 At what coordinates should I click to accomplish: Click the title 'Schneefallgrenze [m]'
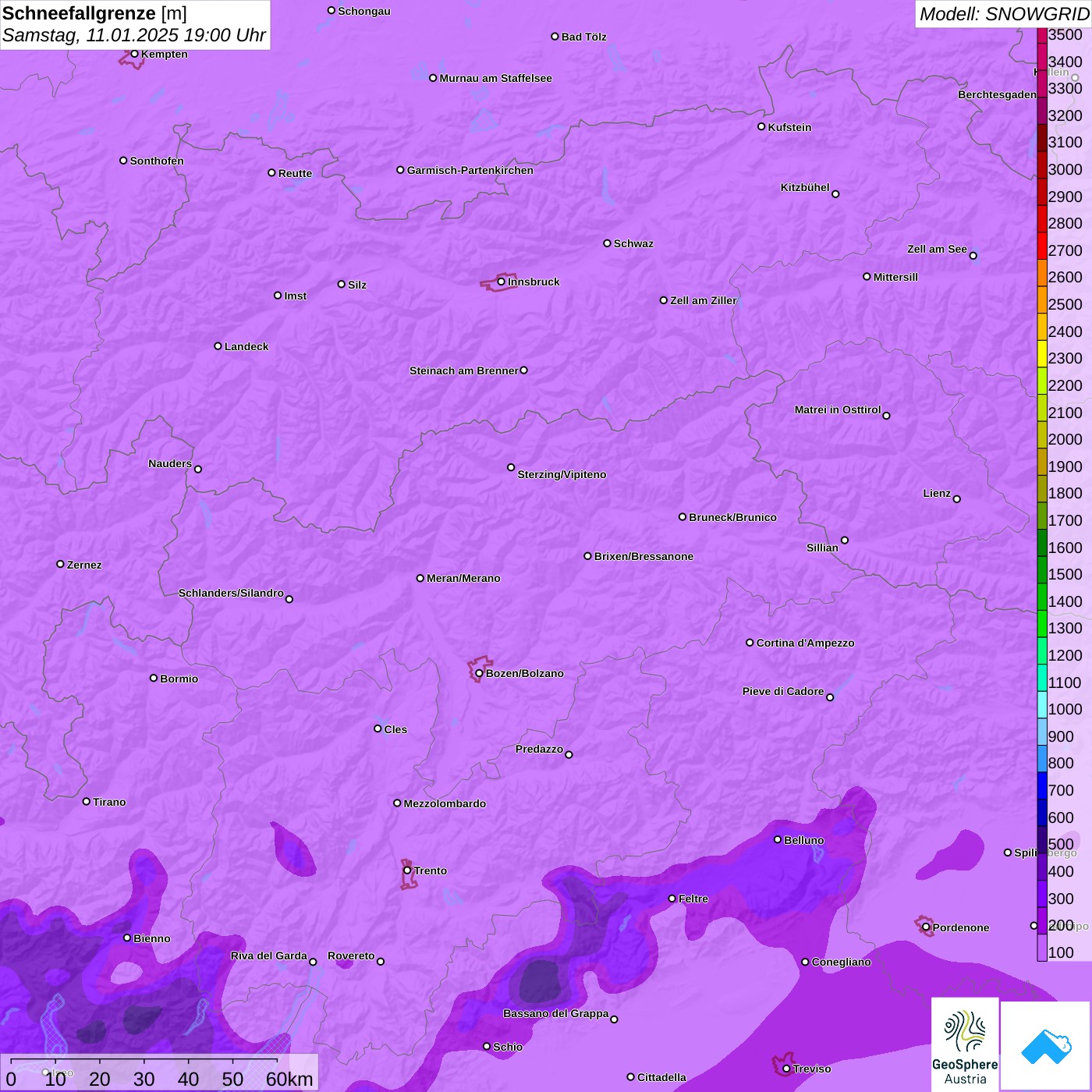pyautogui.click(x=94, y=13)
